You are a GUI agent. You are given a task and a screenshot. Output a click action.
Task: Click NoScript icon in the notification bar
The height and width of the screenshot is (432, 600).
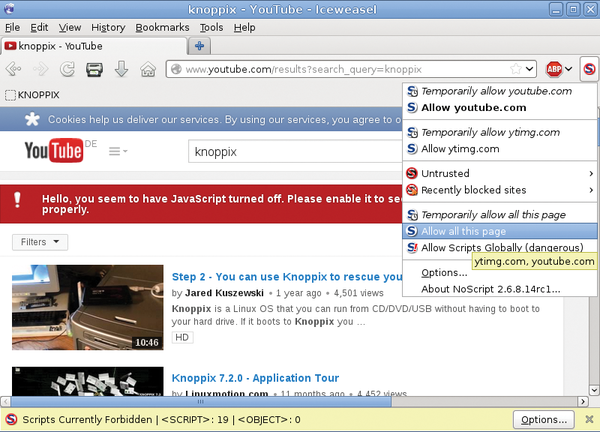pyautogui.click(x=11, y=419)
